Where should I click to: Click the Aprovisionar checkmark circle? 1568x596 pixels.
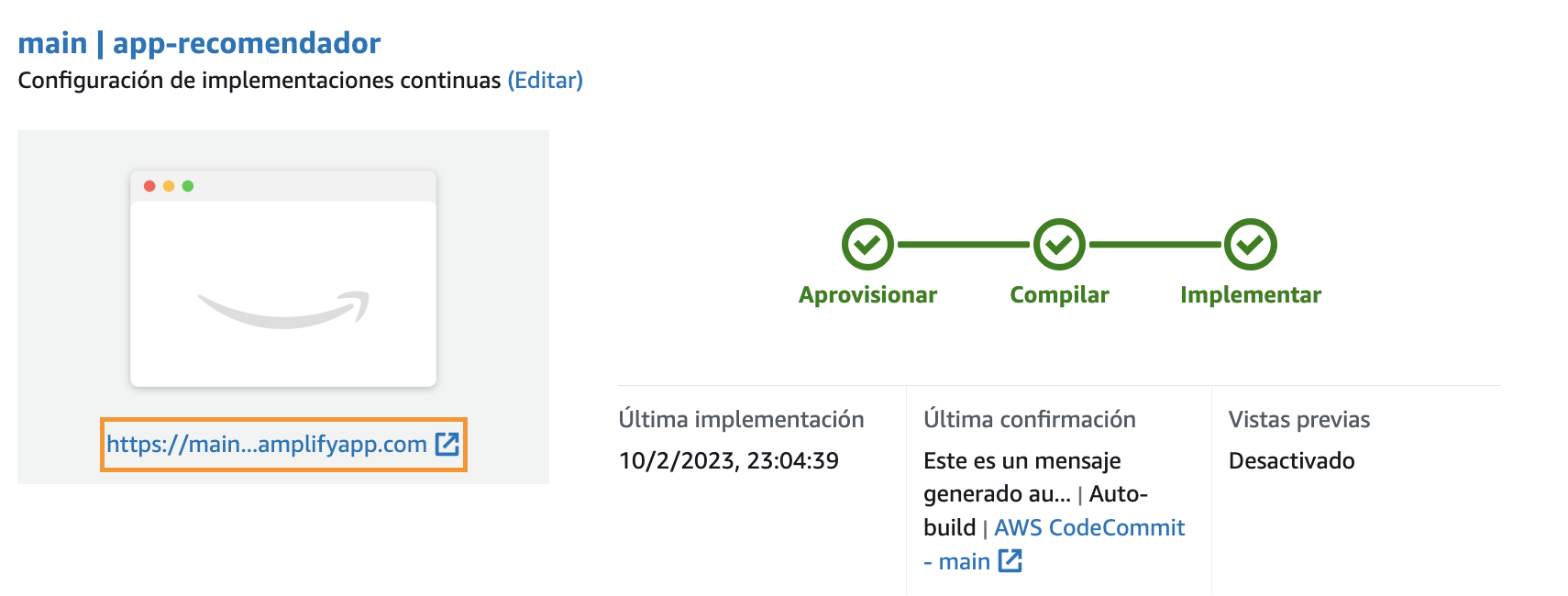click(x=867, y=245)
